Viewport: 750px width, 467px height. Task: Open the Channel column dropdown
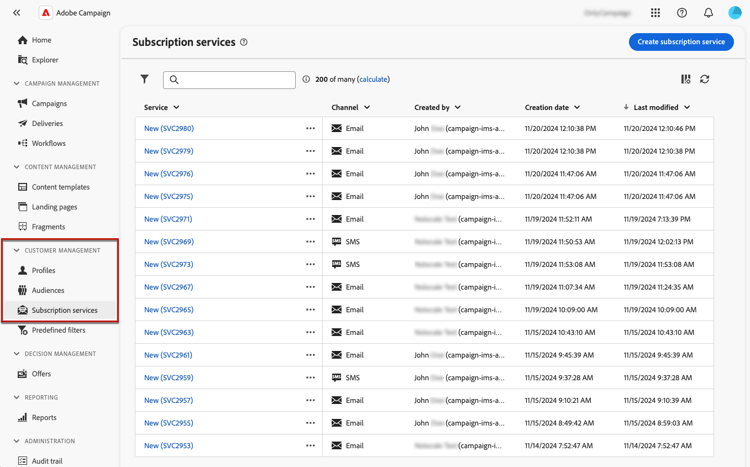point(367,107)
